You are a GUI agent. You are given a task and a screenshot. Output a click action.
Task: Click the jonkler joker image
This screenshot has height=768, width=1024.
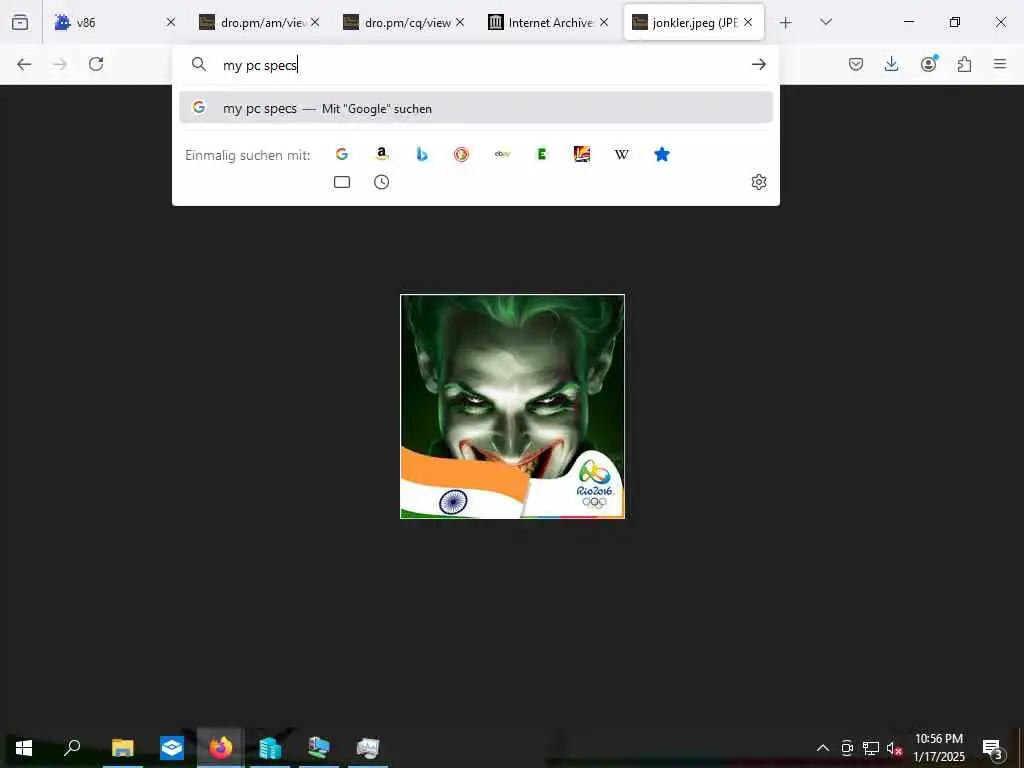(513, 406)
